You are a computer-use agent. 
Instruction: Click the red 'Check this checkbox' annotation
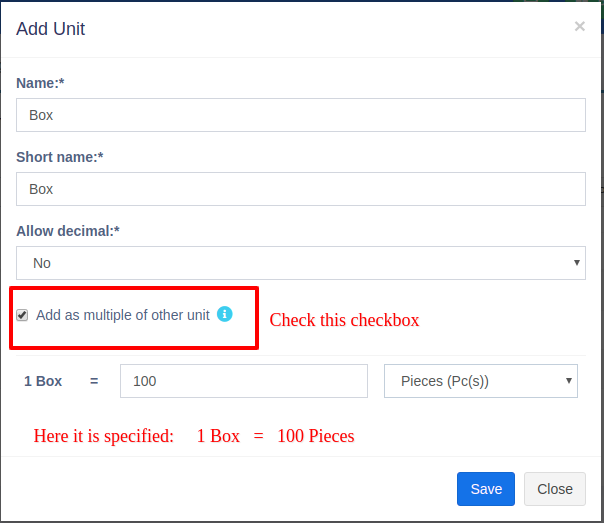(x=344, y=320)
